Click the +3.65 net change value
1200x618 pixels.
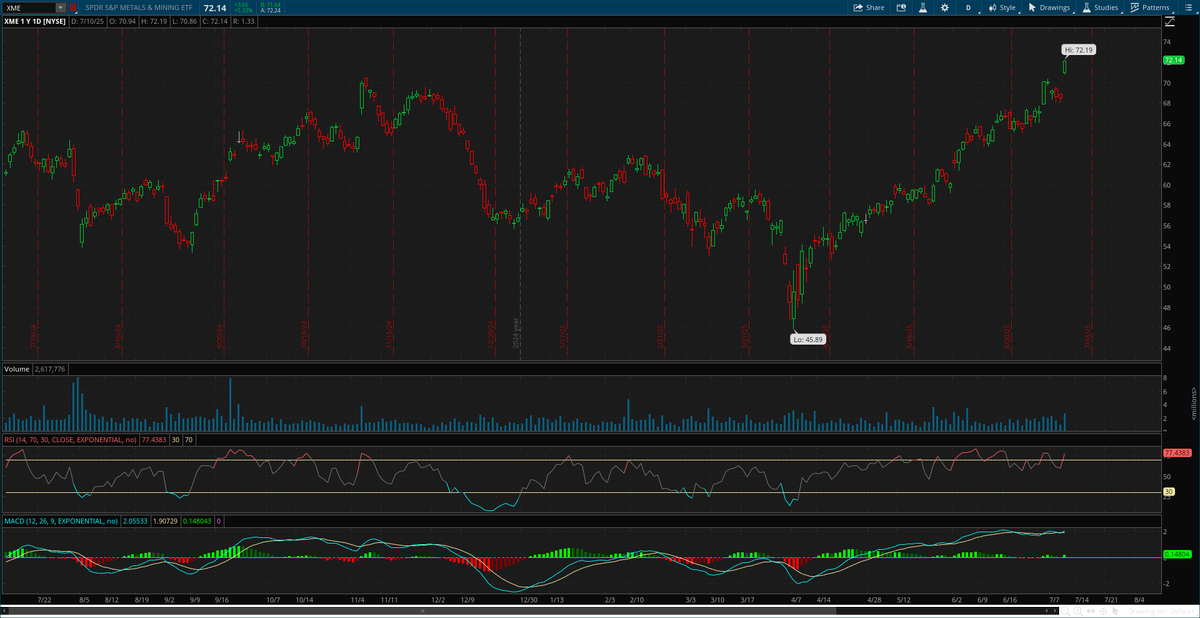tap(241, 4)
